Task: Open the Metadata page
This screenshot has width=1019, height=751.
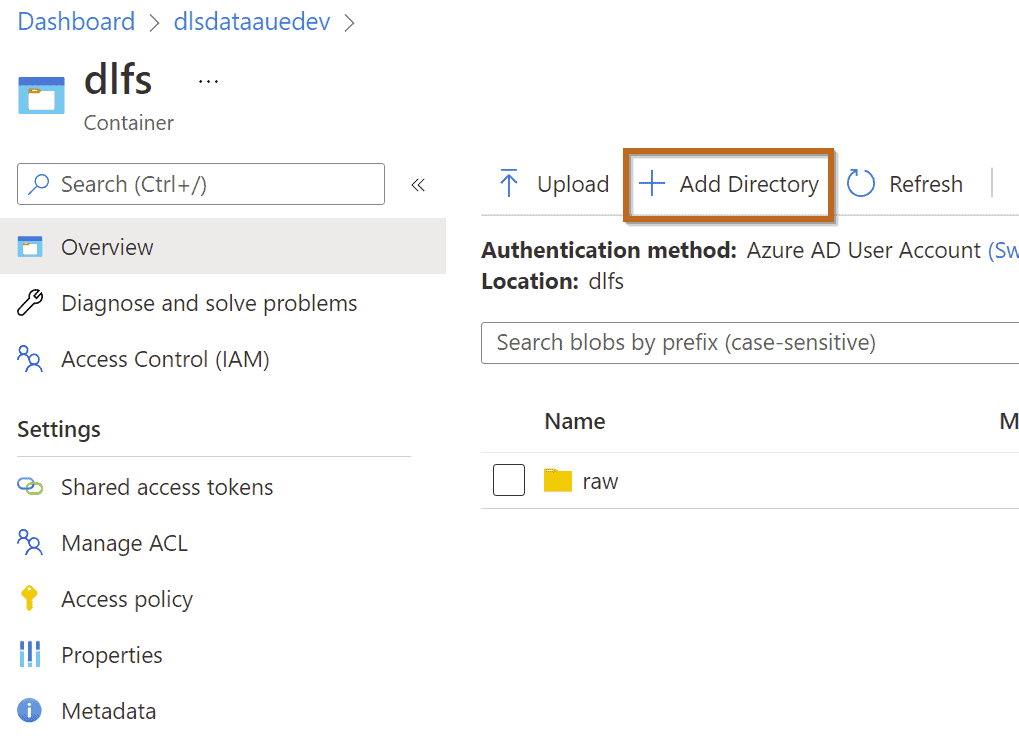Action: pos(109,711)
